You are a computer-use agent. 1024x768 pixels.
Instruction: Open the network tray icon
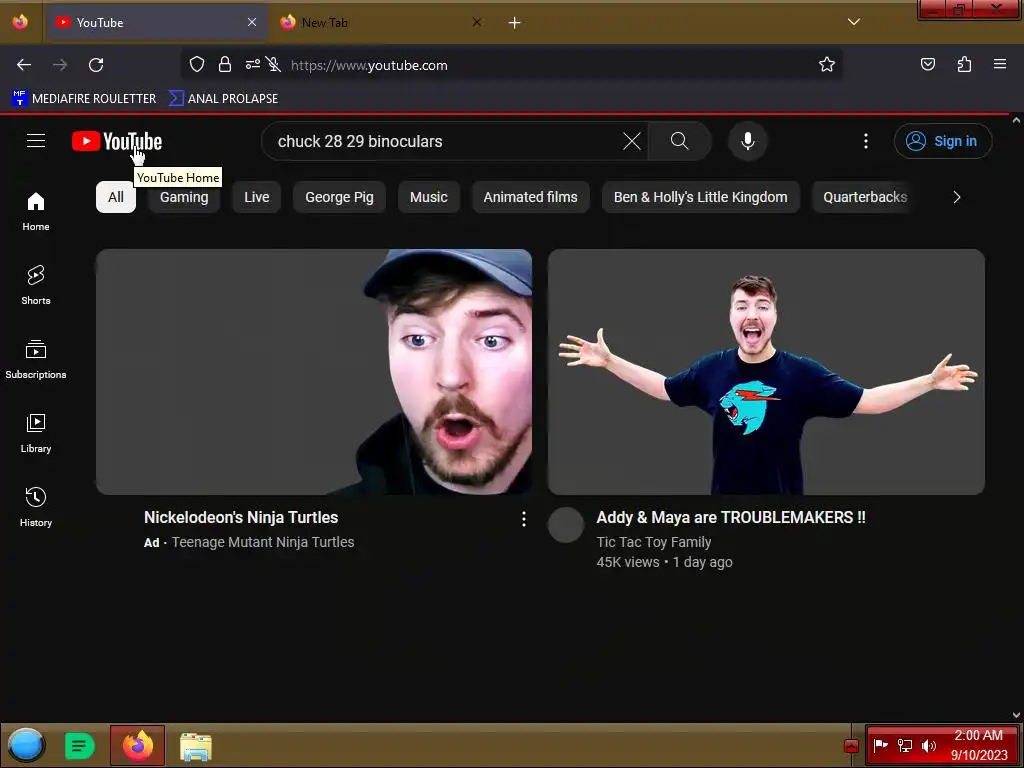tap(904, 745)
